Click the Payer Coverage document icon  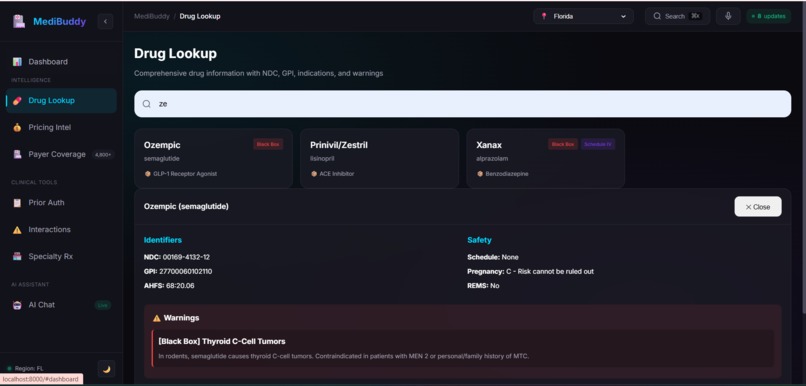click(x=17, y=154)
